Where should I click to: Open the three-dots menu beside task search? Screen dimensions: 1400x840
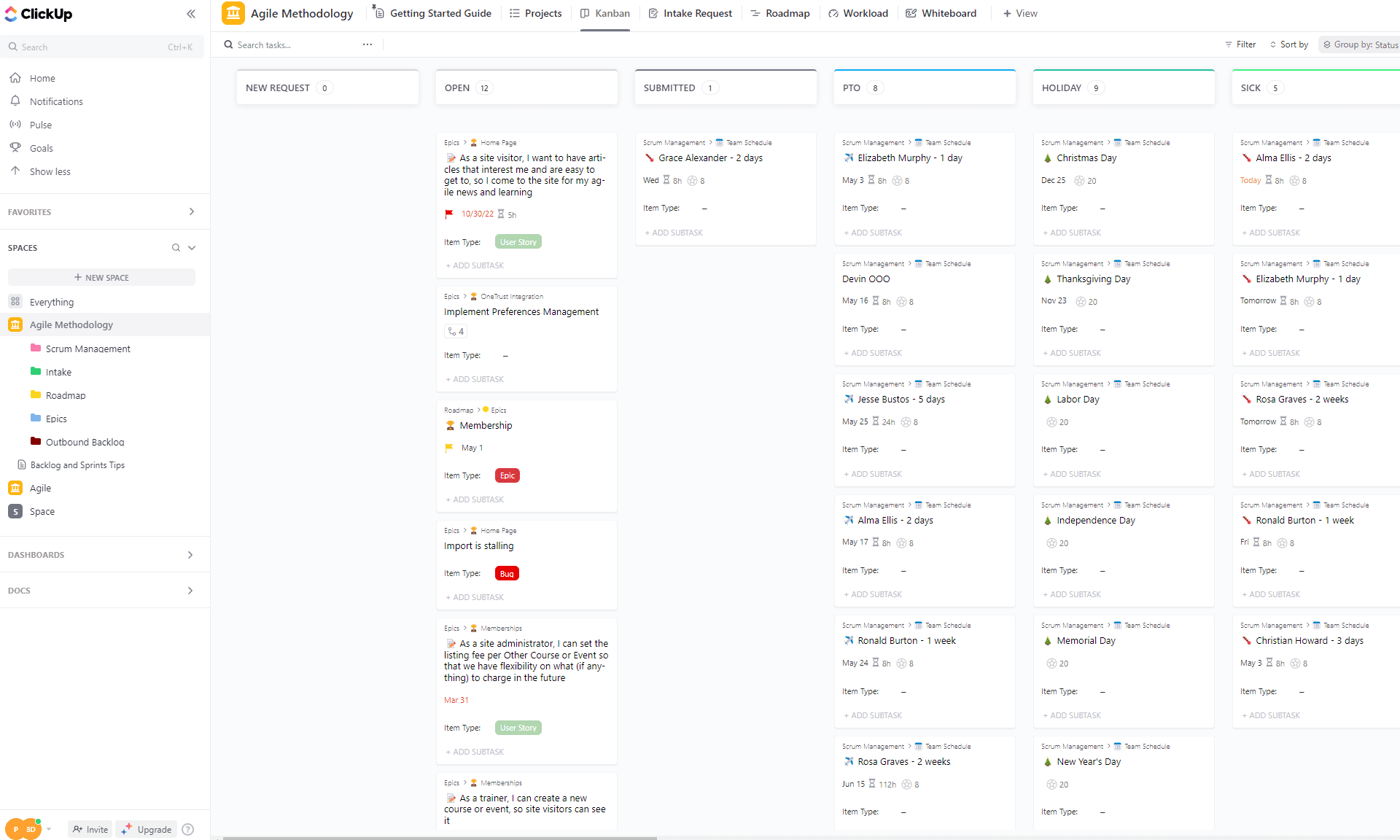click(x=367, y=45)
